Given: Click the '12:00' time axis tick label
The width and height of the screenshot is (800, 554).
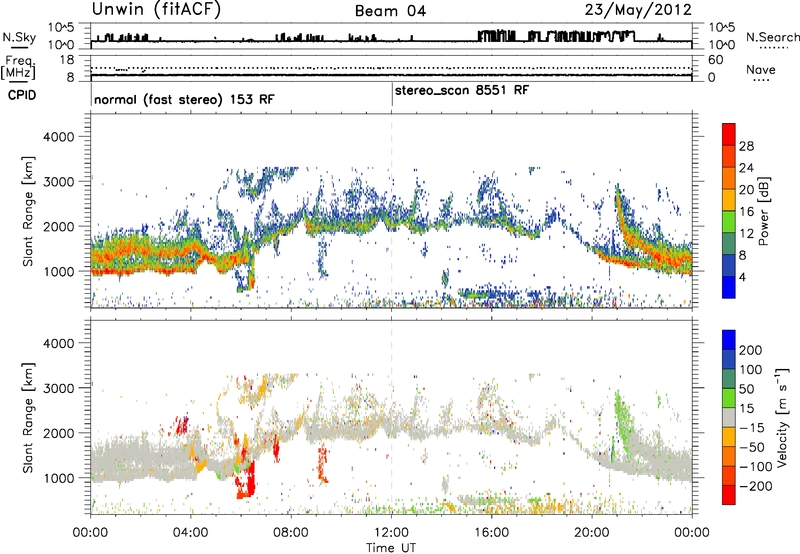Looking at the screenshot, I should 391,533.
